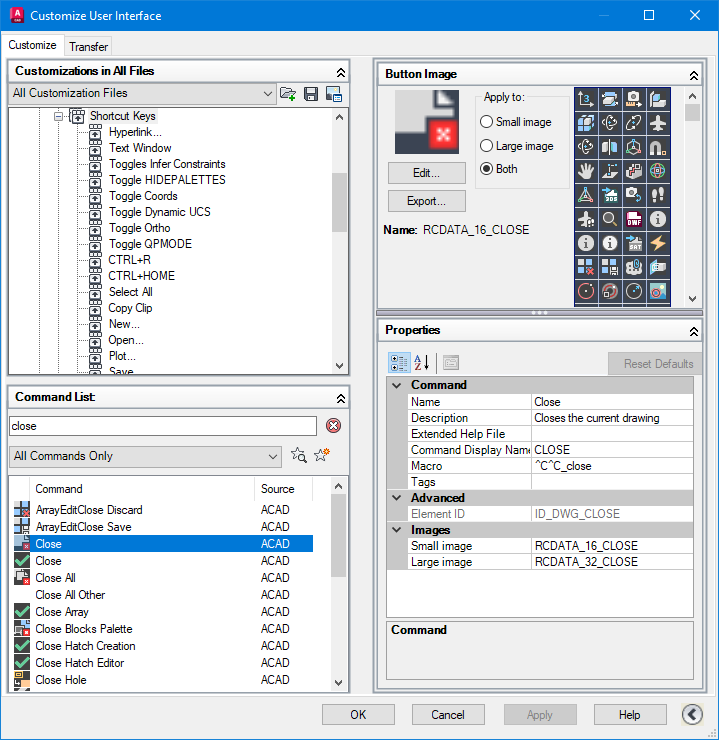Select the Hyperlink... shortcut key
Viewport: 719px width, 740px height.
coord(135,132)
